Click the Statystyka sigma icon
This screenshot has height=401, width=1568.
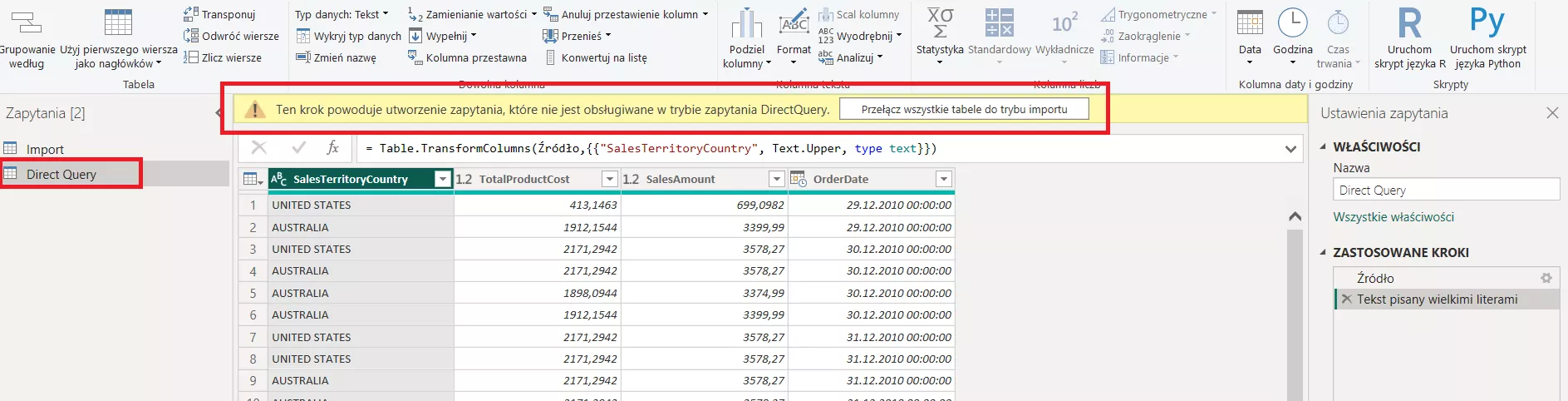[940, 23]
